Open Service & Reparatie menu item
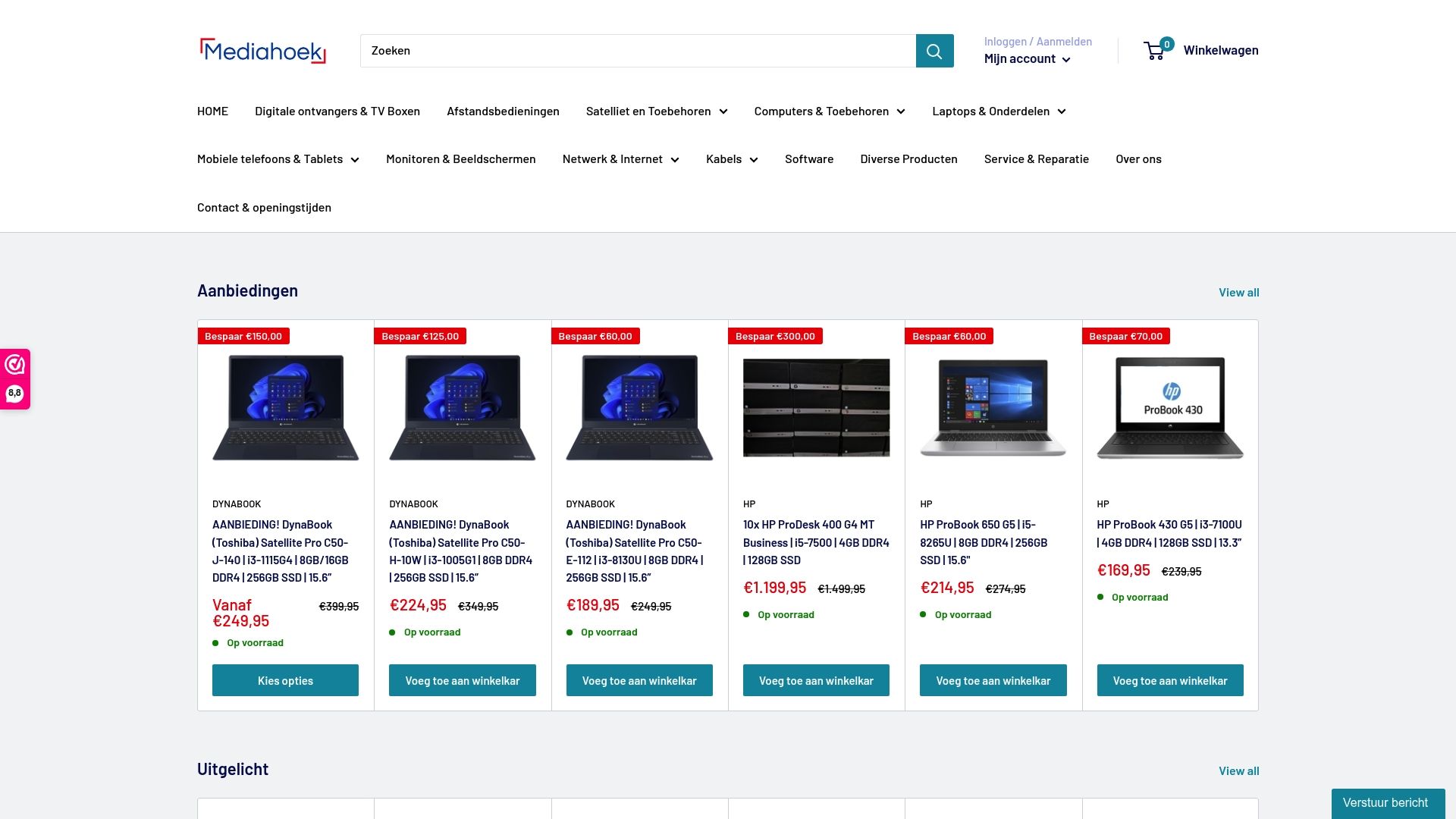This screenshot has height=819, width=1456. click(x=1037, y=159)
